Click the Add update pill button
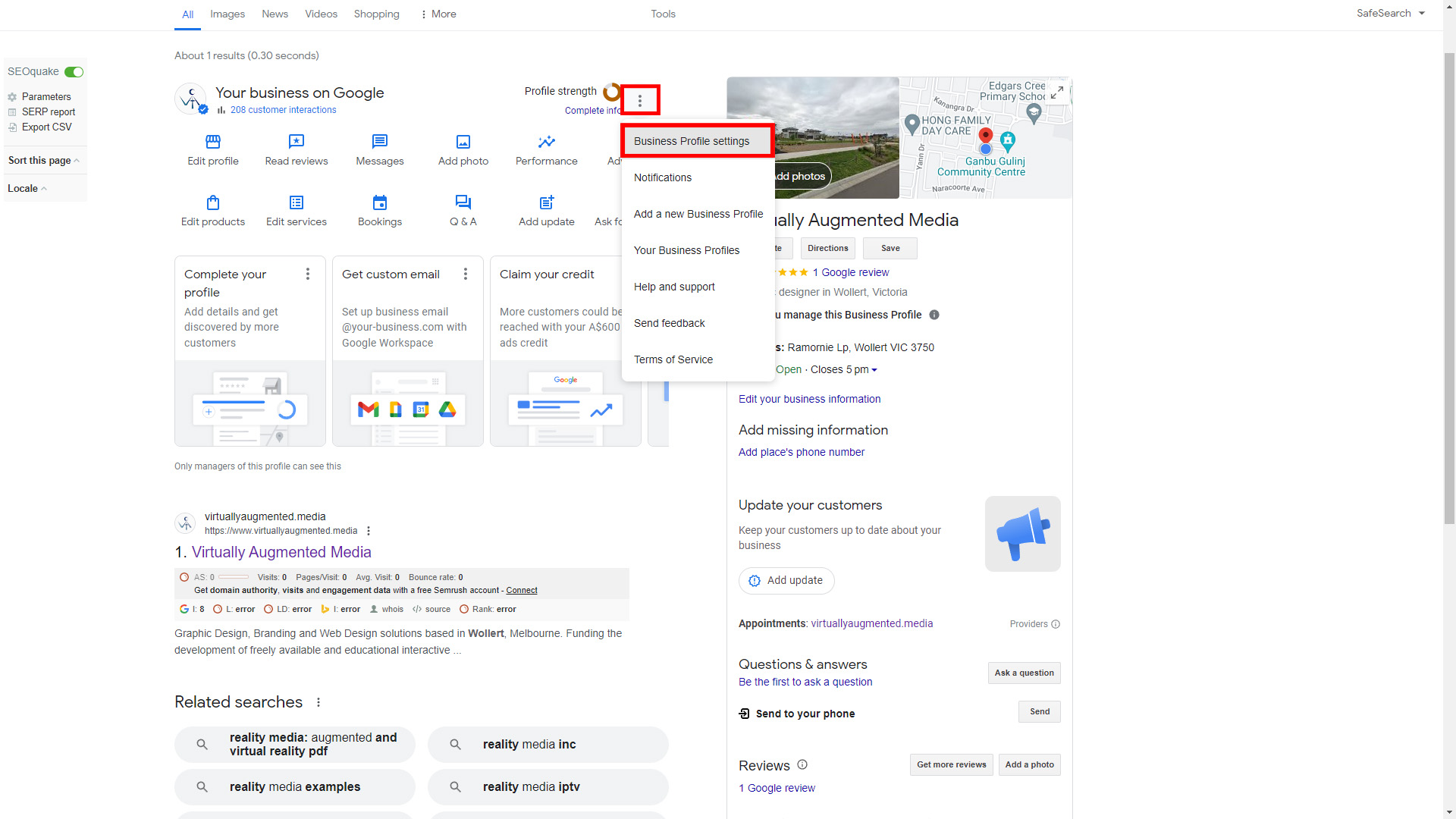 (x=786, y=581)
